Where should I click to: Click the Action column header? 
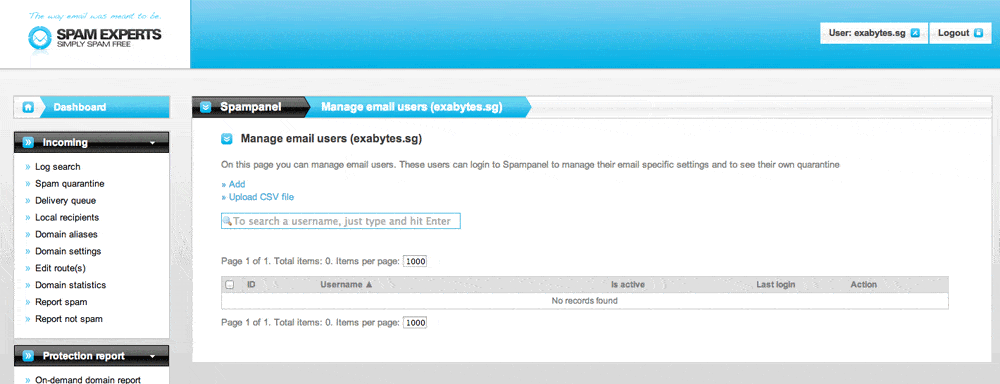[864, 284]
